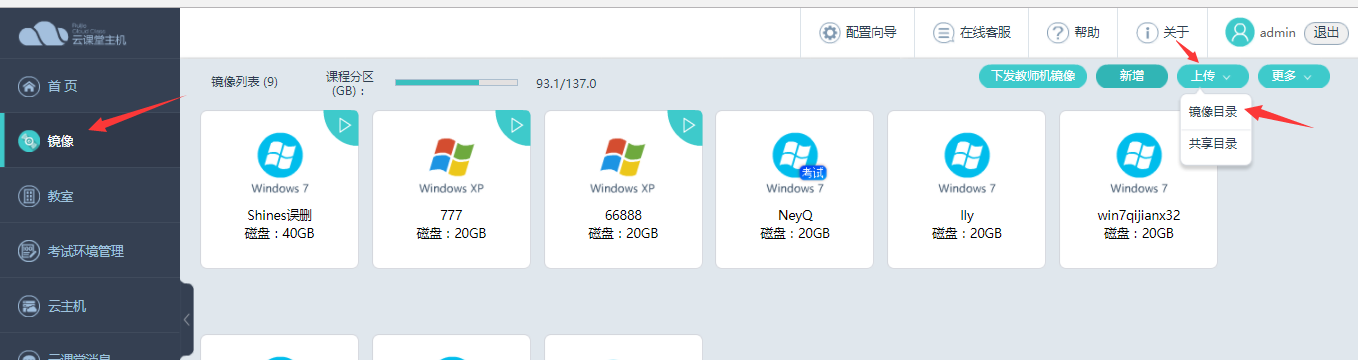
Task: Open the 上传 dropdown
Action: pos(1212,76)
